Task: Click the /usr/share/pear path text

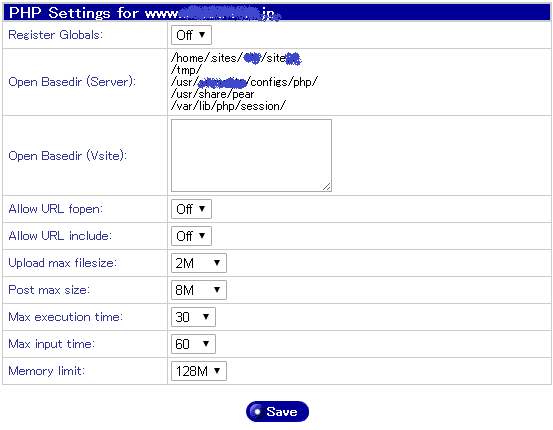Action: (x=212, y=94)
